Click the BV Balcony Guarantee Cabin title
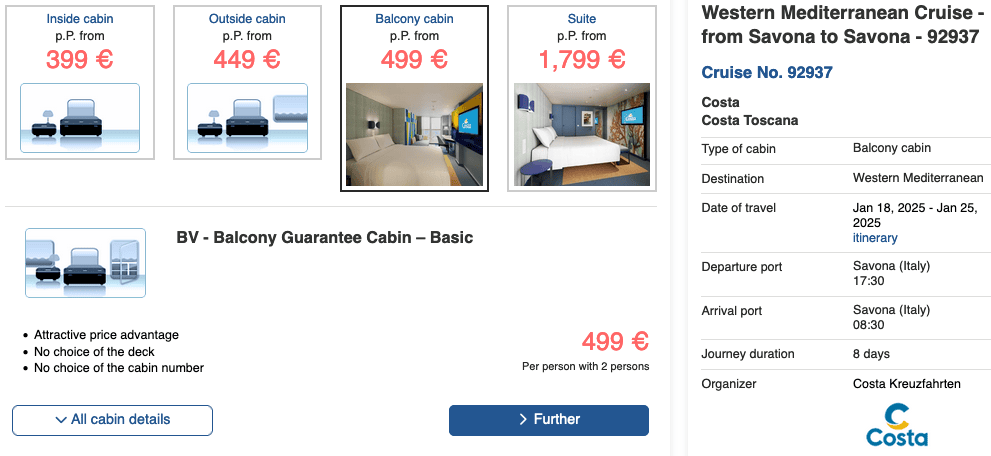Image resolution: width=991 pixels, height=456 pixels. pos(324,238)
